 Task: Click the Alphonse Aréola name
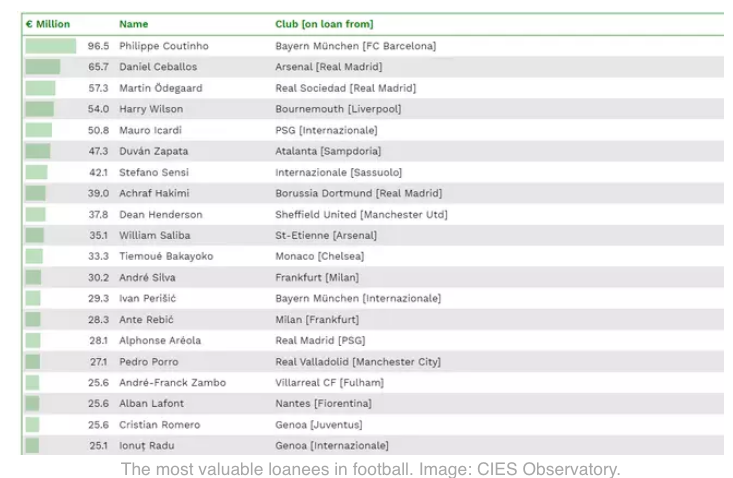tap(160, 340)
